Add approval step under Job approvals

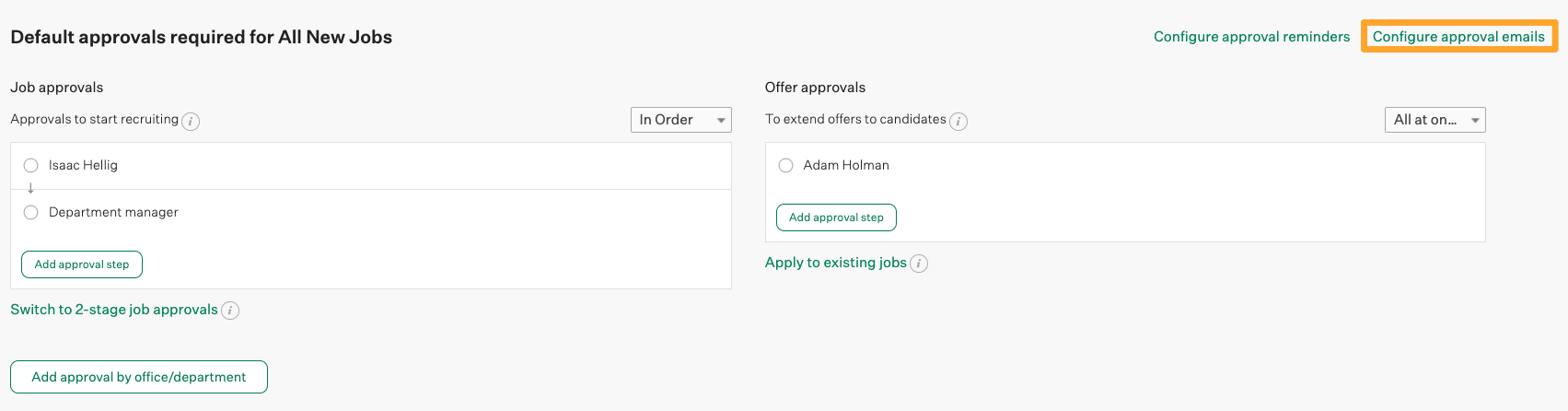click(82, 264)
